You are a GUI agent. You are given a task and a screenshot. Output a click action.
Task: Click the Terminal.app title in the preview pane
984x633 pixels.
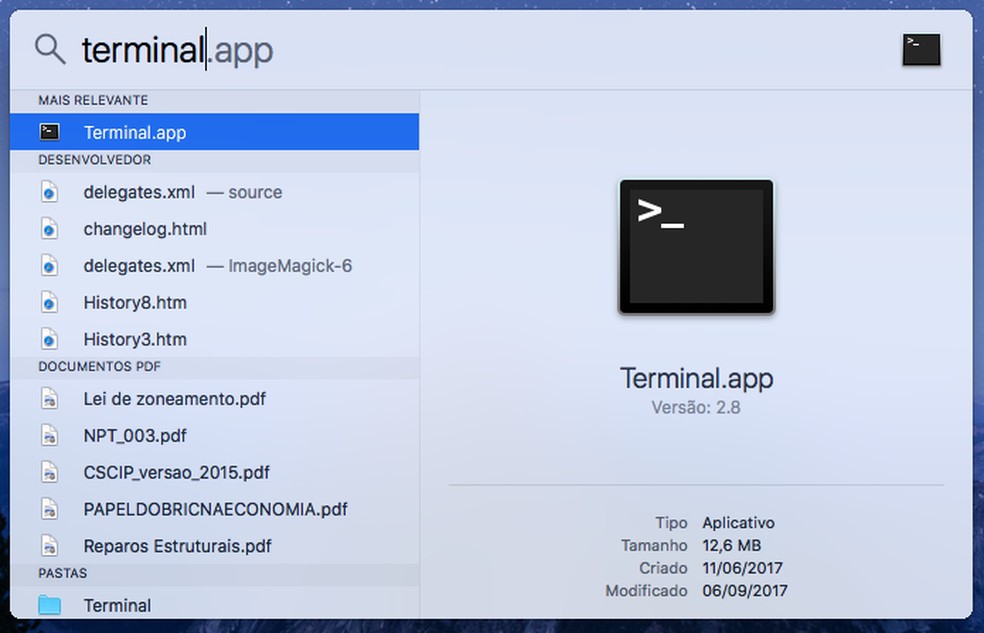pyautogui.click(x=696, y=378)
